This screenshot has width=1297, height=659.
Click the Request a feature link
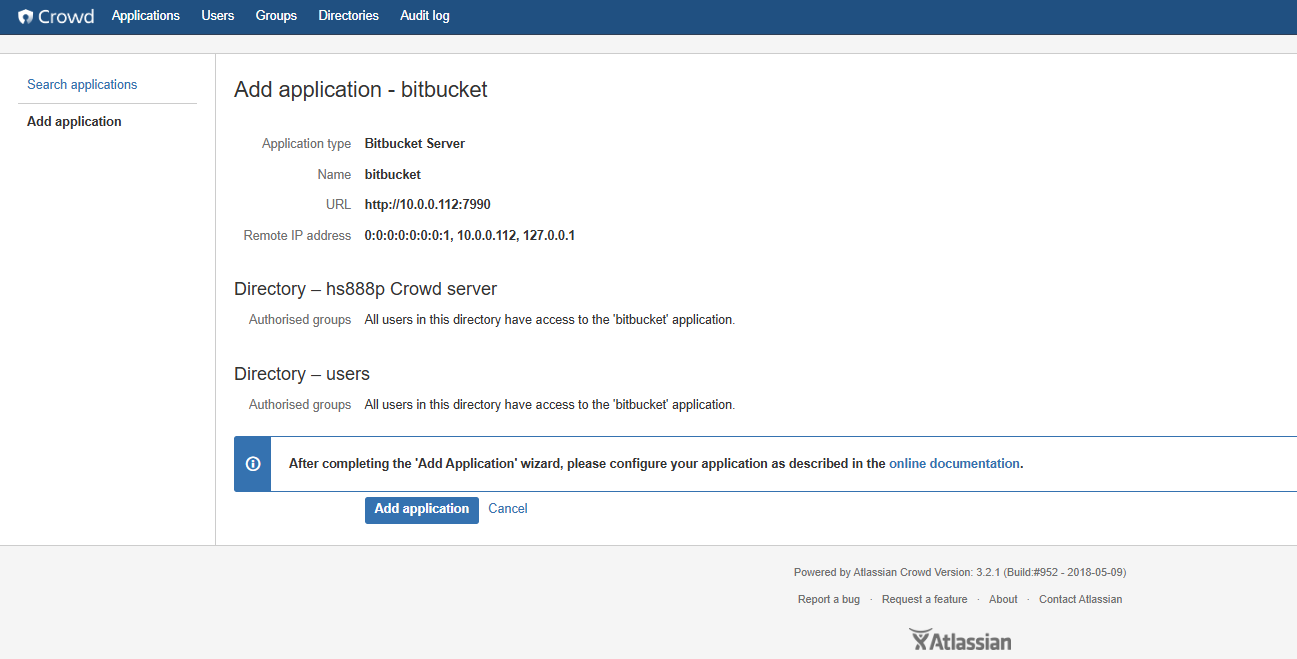point(924,600)
